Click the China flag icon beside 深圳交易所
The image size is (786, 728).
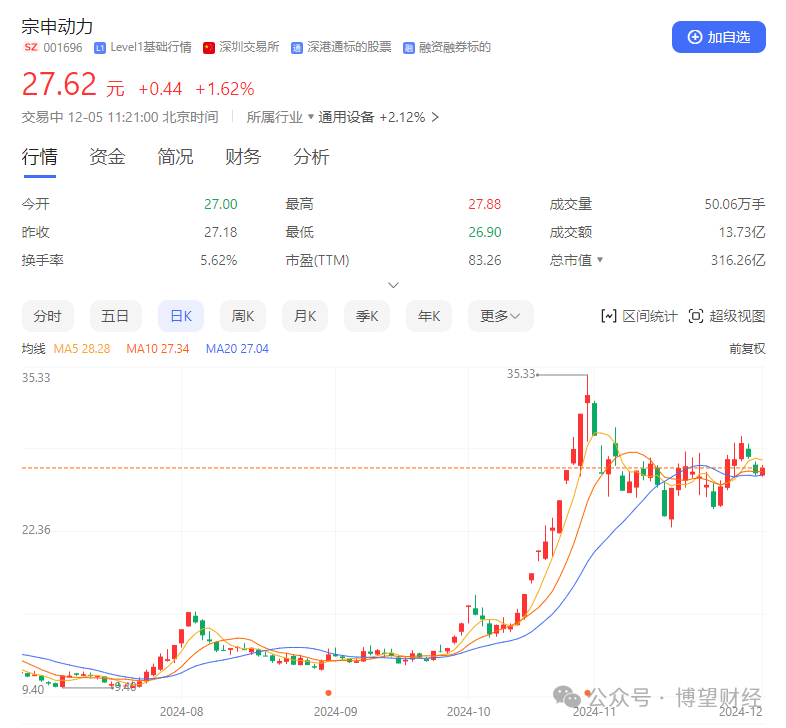tap(209, 48)
